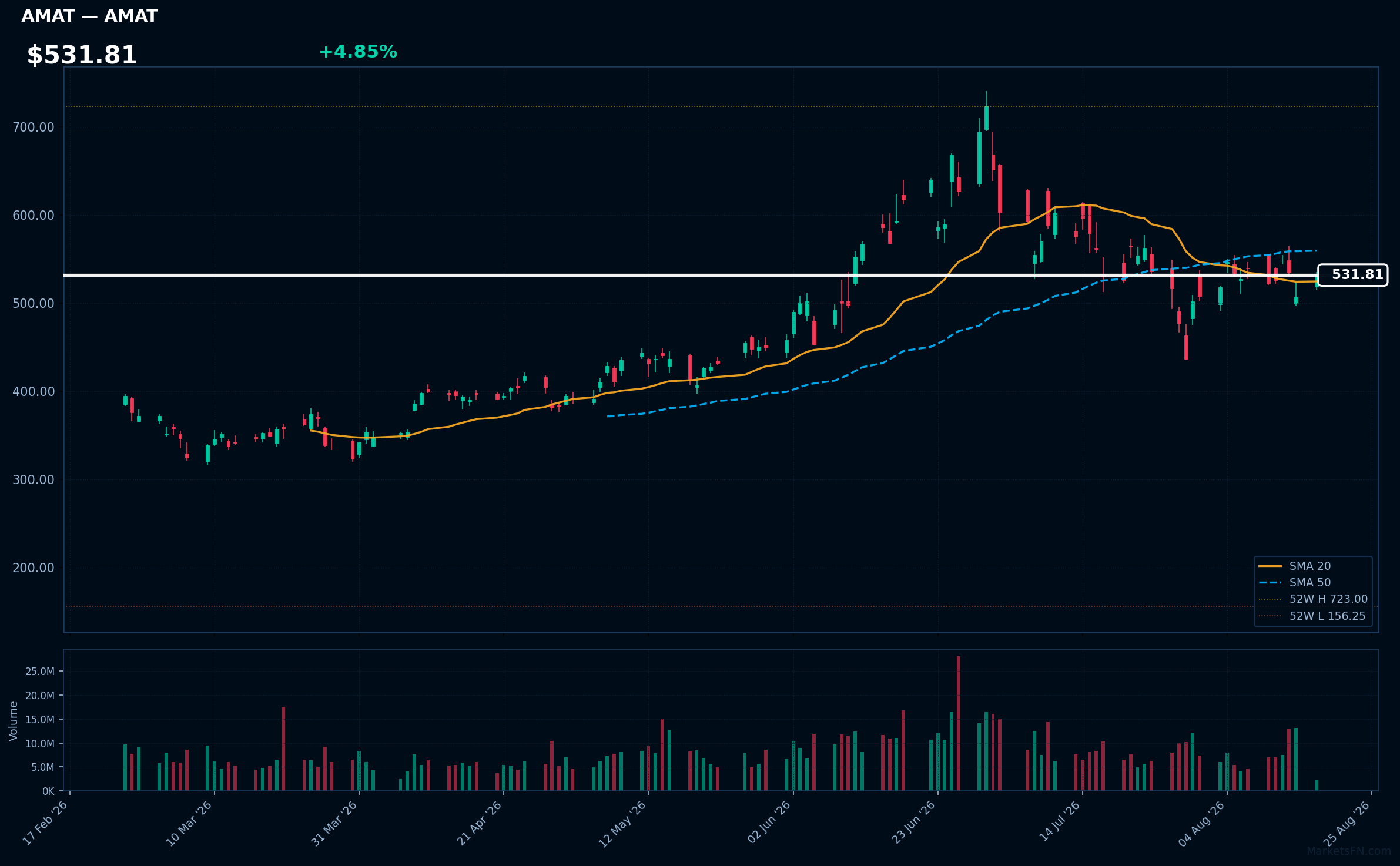Click the highest green candlestick near 723
This screenshot has width=1400, height=866.
pyautogui.click(x=986, y=118)
